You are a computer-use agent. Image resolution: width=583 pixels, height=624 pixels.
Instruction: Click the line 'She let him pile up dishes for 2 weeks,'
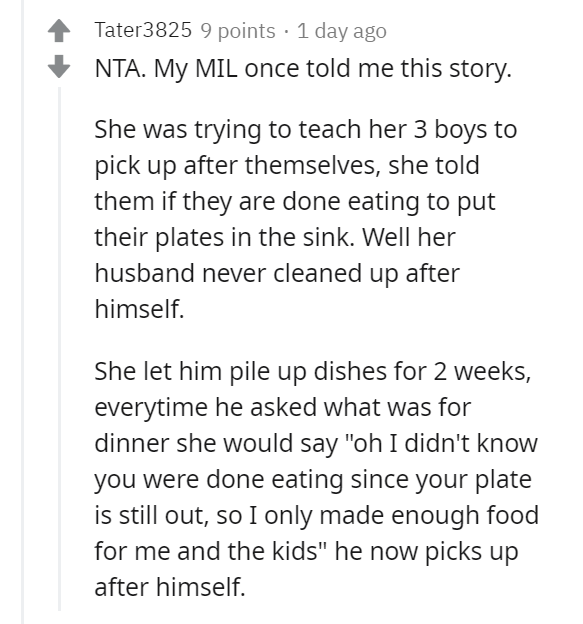coord(313,371)
